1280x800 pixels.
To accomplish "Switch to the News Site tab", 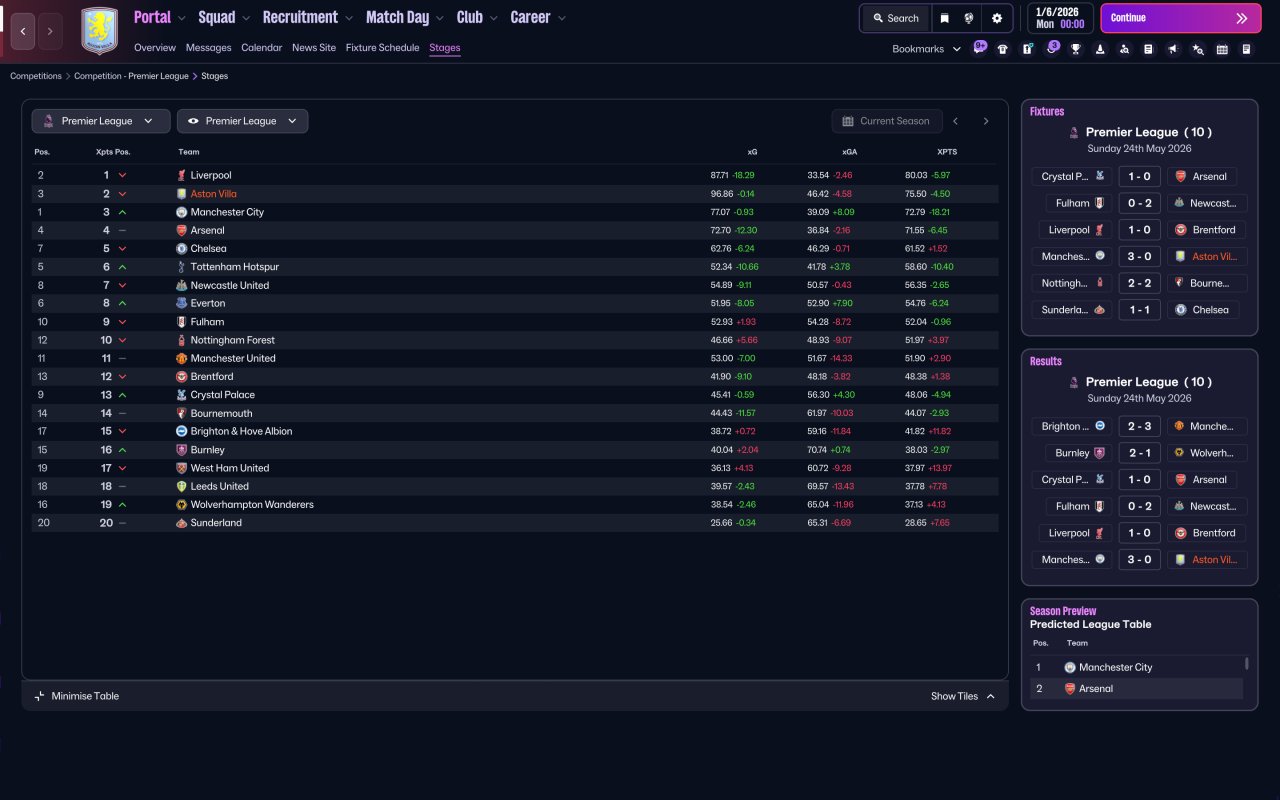I will tap(314, 48).
